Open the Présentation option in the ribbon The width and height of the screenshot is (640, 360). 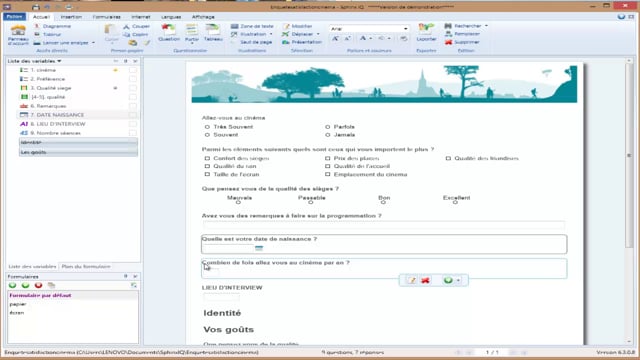pos(302,42)
